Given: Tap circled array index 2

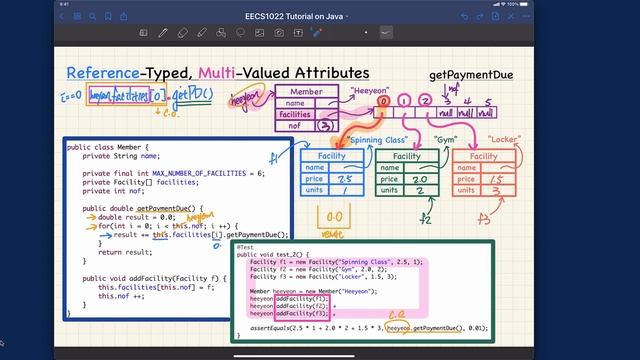Looking at the screenshot, I should pos(425,100).
